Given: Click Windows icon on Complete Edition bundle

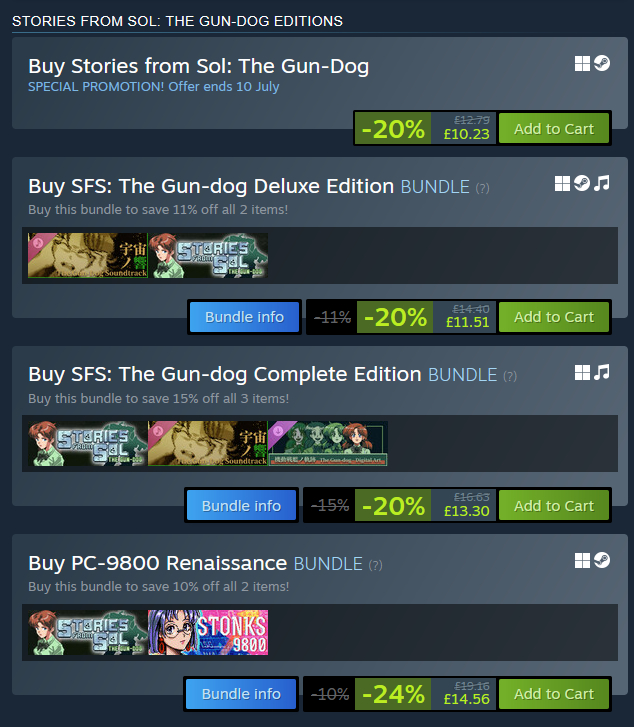Looking at the screenshot, I should point(582,372).
